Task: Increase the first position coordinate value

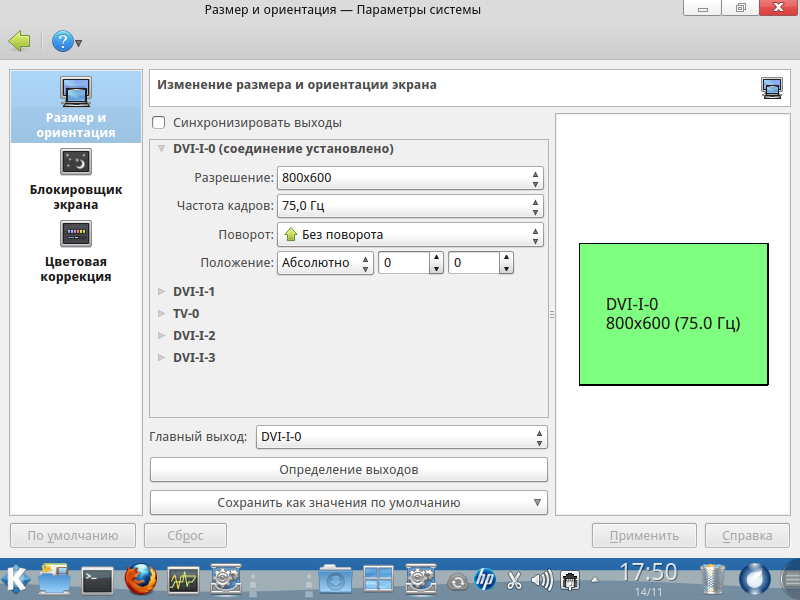Action: click(436, 257)
